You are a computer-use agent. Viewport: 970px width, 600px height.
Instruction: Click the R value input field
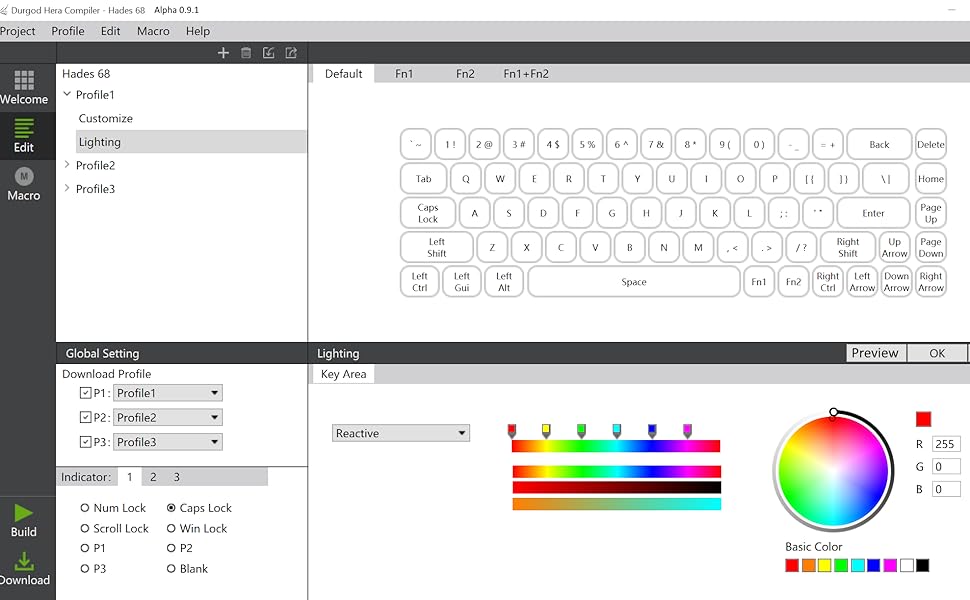945,444
